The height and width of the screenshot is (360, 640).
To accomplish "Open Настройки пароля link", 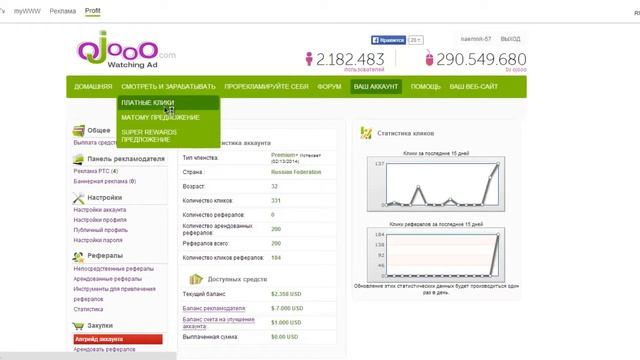I will [98, 240].
